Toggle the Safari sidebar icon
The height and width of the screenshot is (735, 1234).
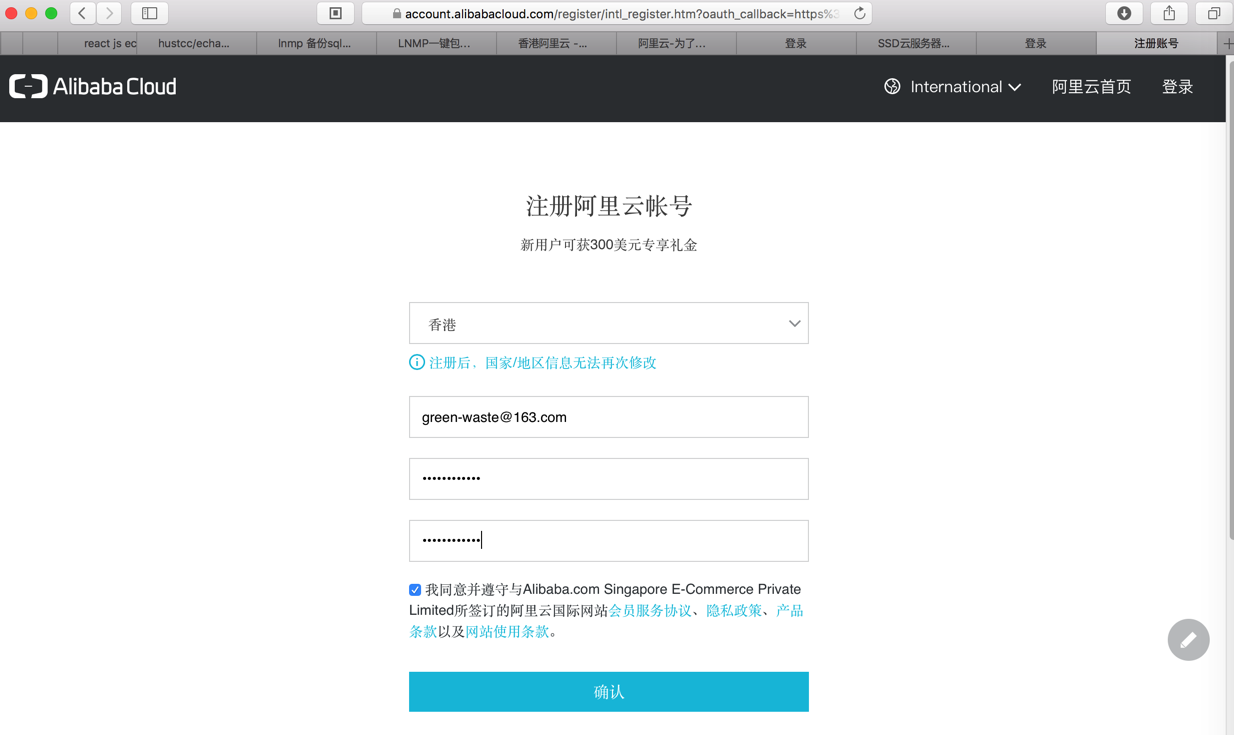tap(150, 13)
